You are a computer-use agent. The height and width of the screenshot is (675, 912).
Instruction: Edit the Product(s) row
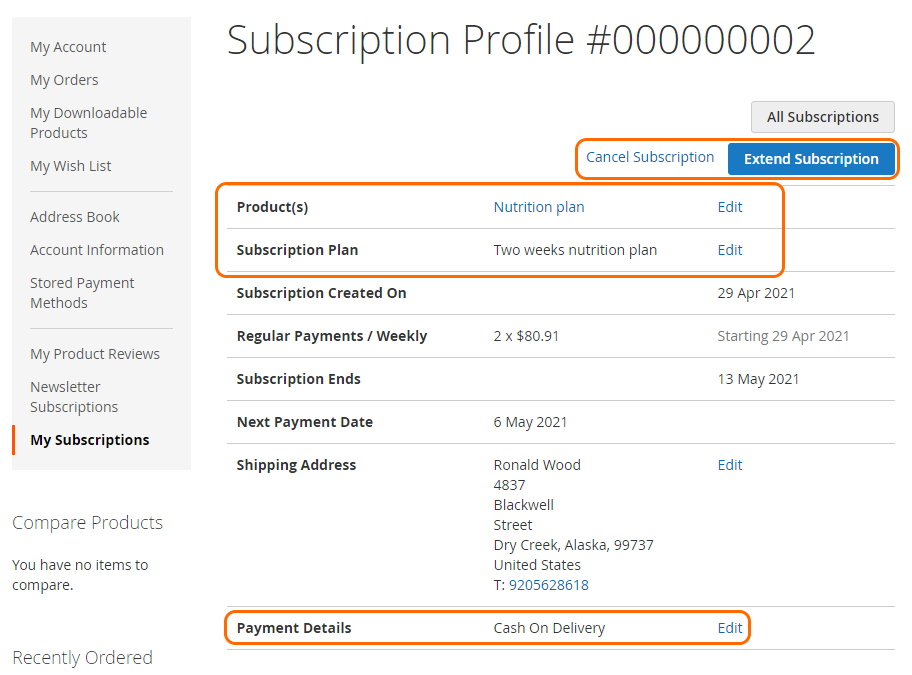(x=729, y=207)
